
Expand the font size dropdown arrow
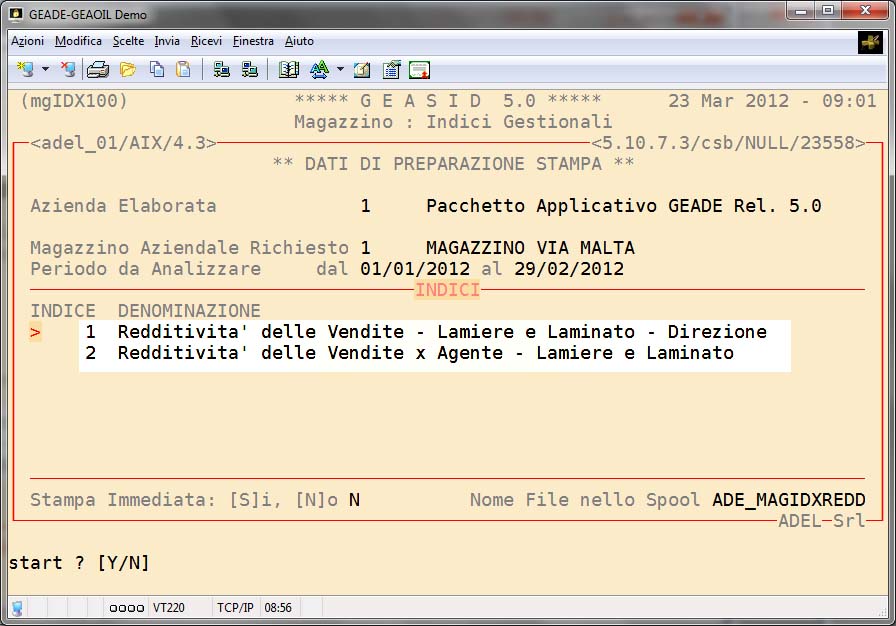pos(340,69)
